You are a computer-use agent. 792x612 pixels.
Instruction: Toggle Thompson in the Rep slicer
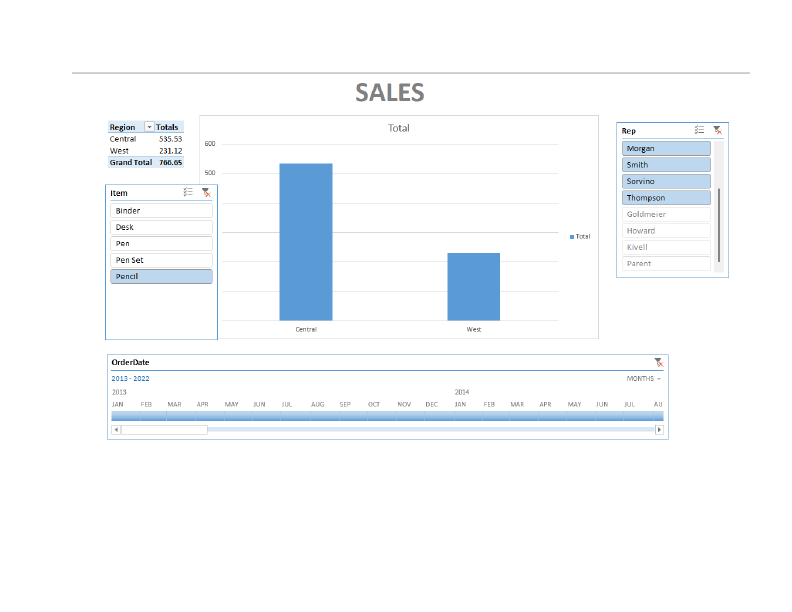[666, 198]
